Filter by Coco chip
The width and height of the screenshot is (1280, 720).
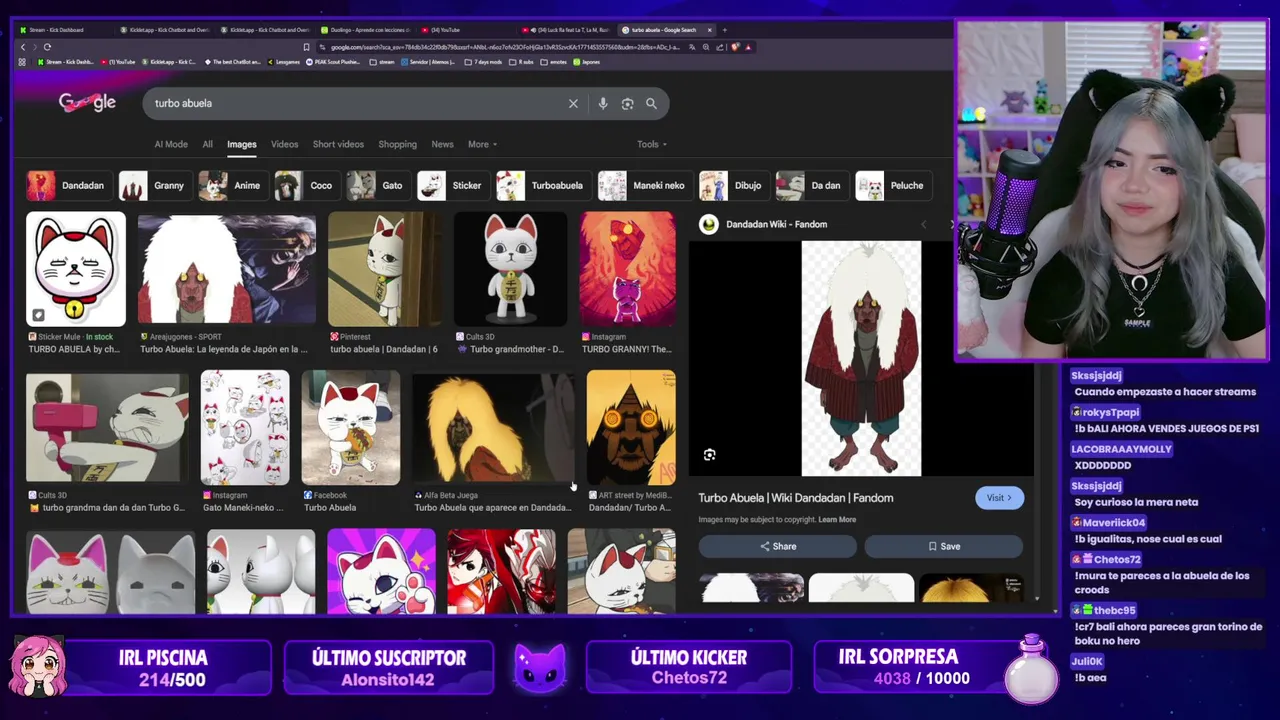(x=306, y=185)
